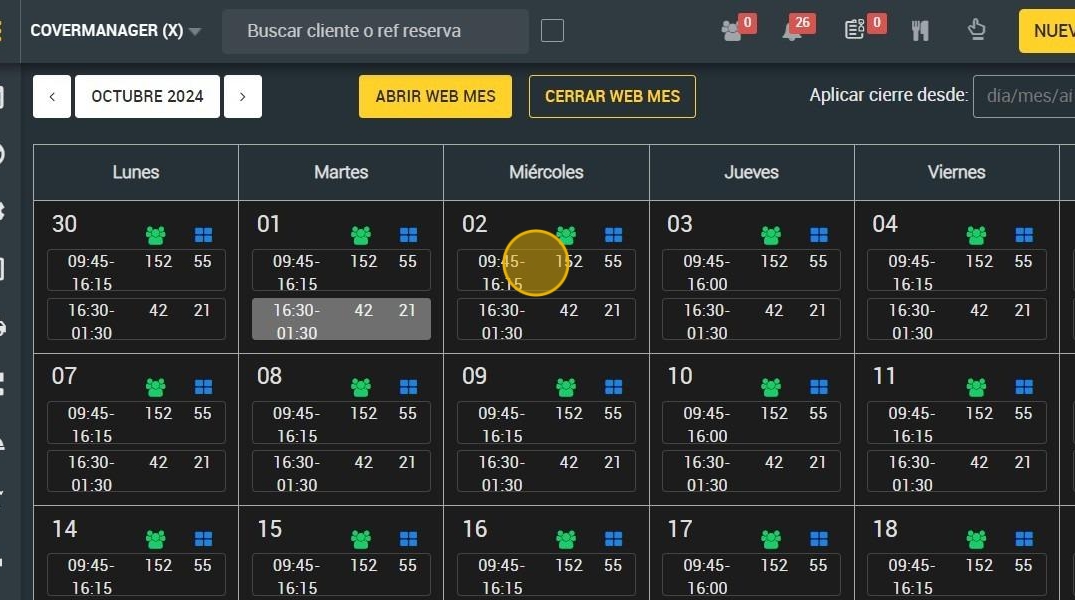Click the Buscar cliente o ref reserva field
This screenshot has width=1075, height=600.
pos(375,31)
